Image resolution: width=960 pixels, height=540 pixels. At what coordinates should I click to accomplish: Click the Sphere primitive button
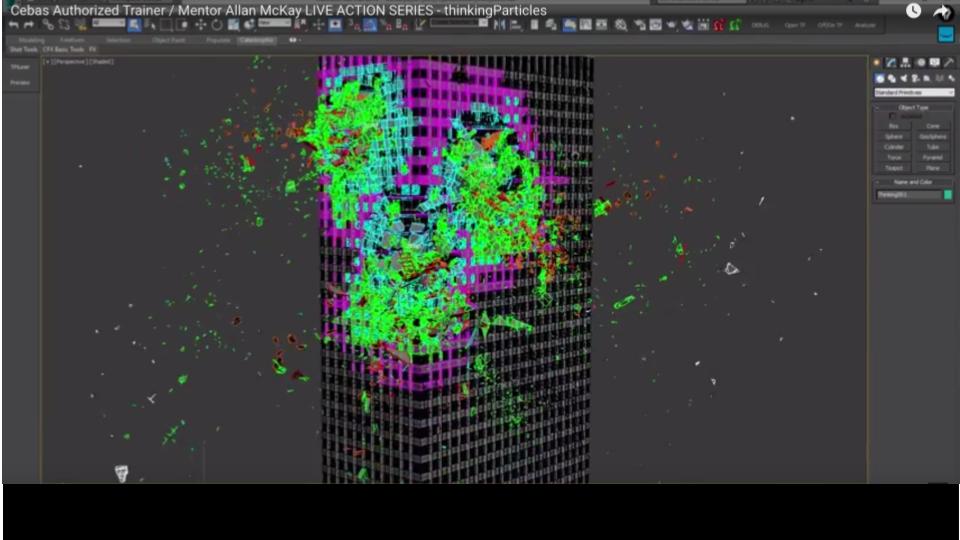point(894,136)
